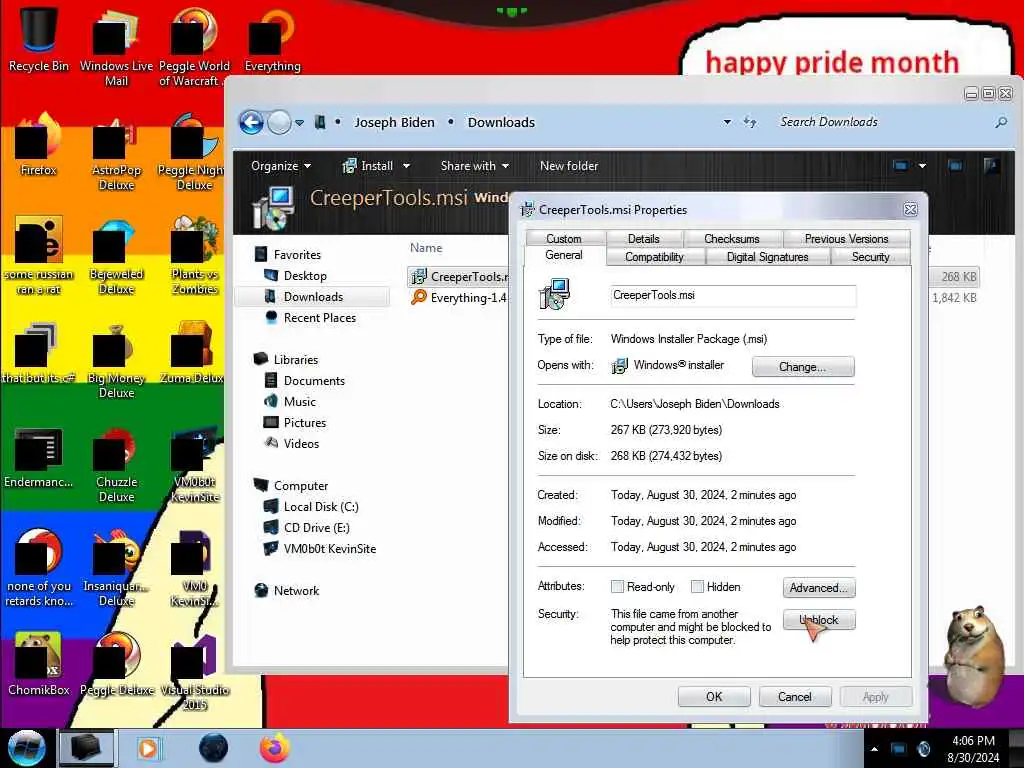
Task: Open the Pictures library
Action: pyautogui.click(x=304, y=422)
